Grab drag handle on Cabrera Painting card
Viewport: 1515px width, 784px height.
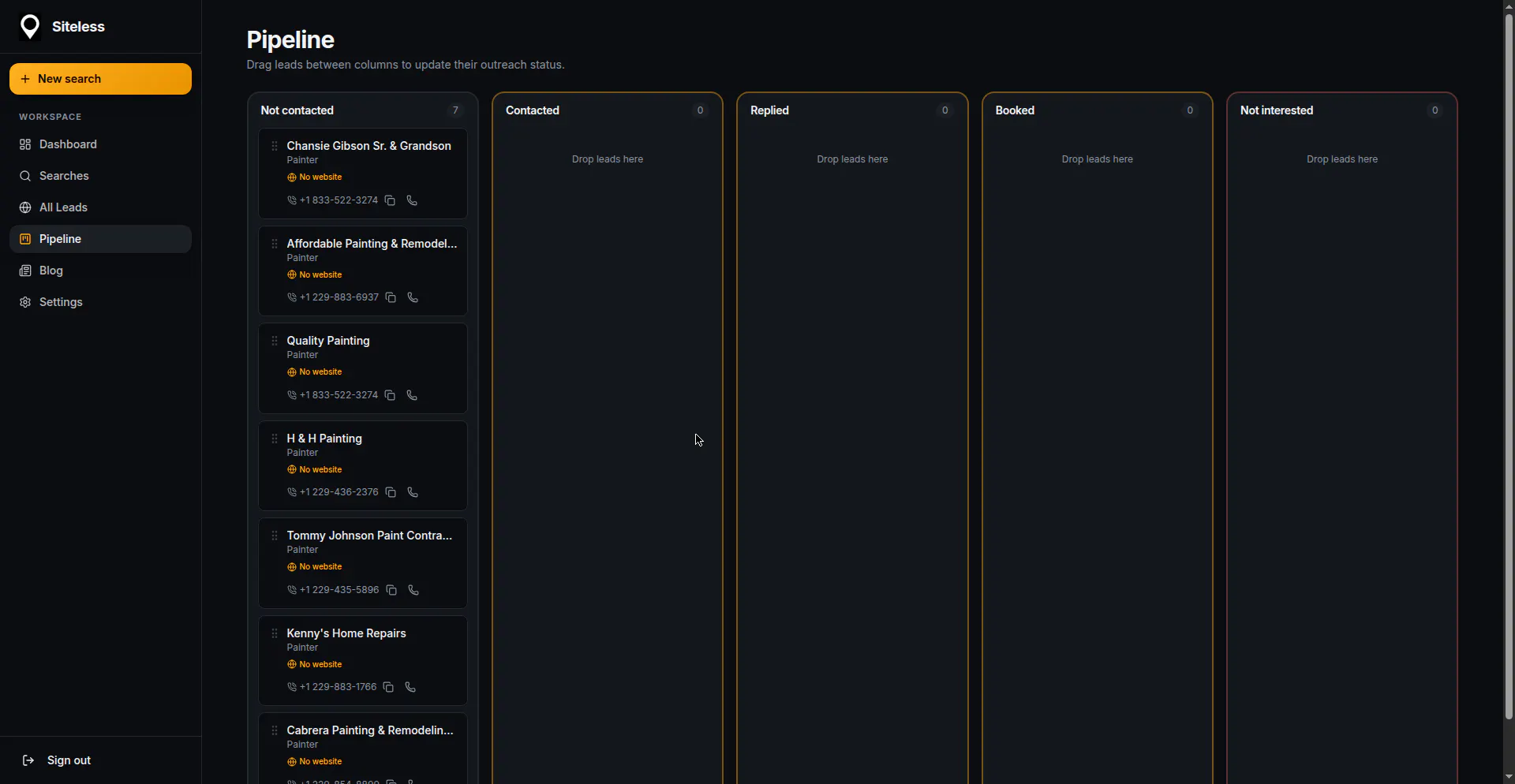click(x=275, y=730)
